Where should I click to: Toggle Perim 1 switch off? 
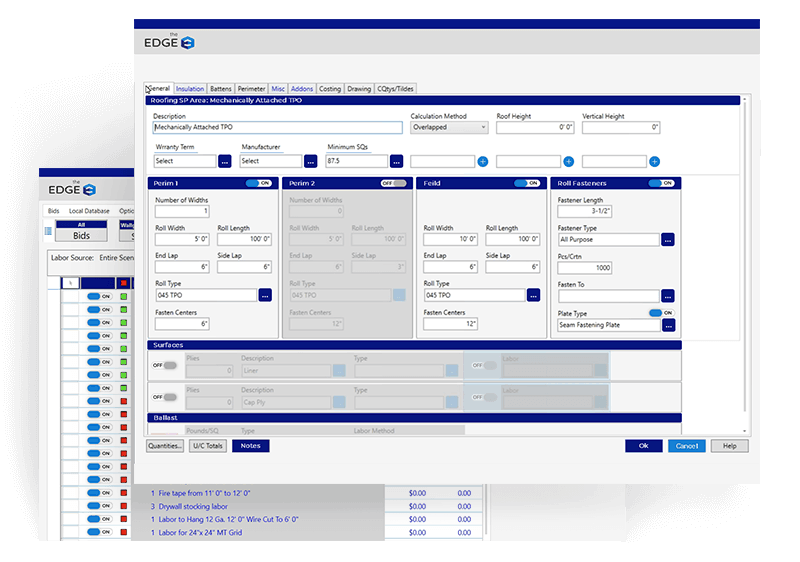259,183
